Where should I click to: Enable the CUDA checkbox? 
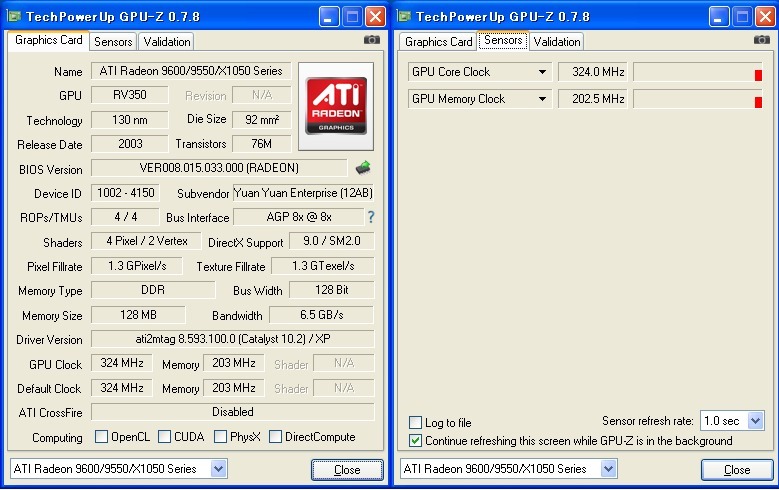point(164,437)
